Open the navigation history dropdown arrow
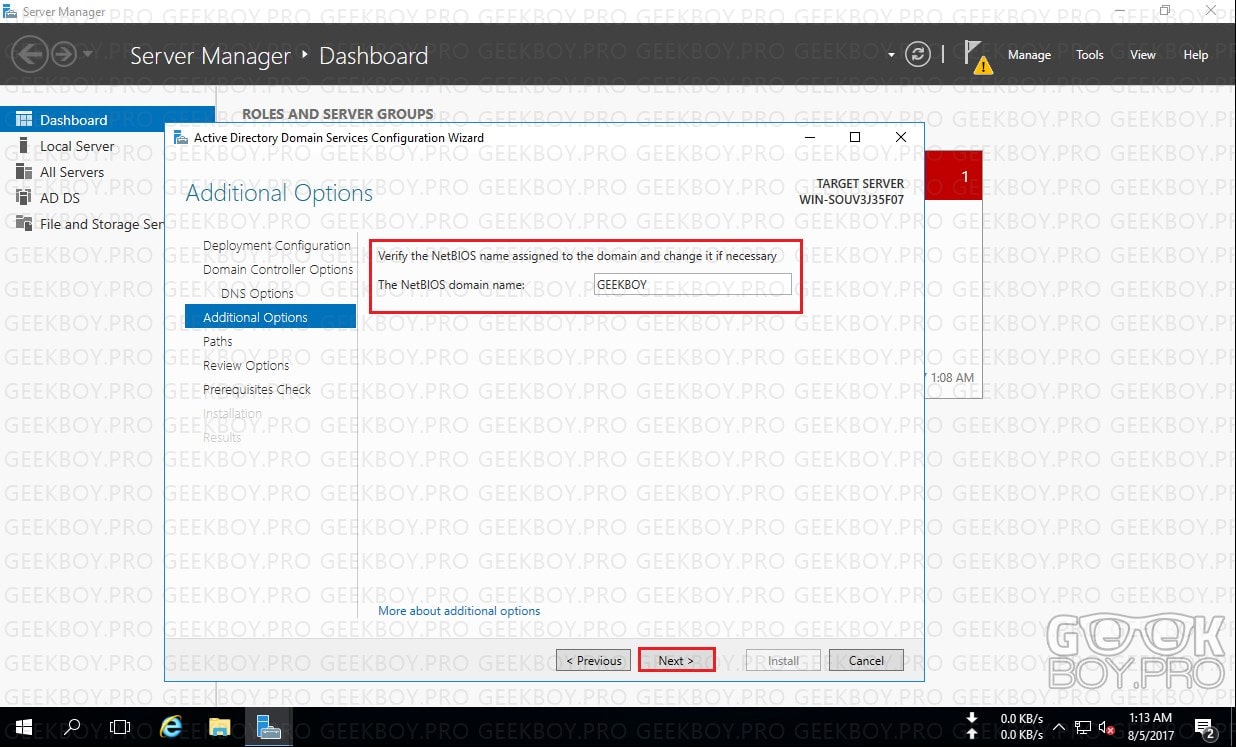Screen dimensions: 1236x747 coord(87,55)
